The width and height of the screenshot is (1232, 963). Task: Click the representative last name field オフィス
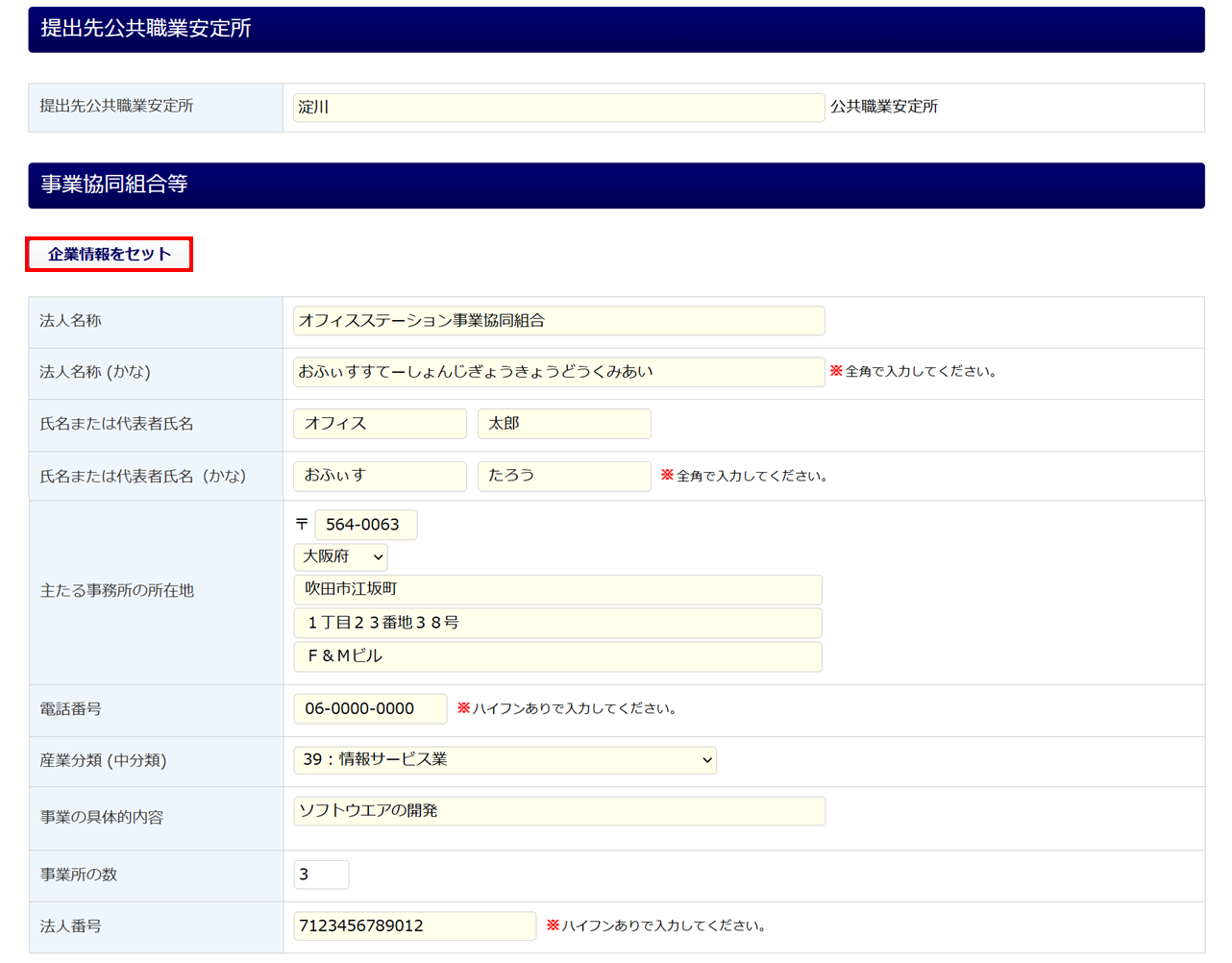pos(380,424)
